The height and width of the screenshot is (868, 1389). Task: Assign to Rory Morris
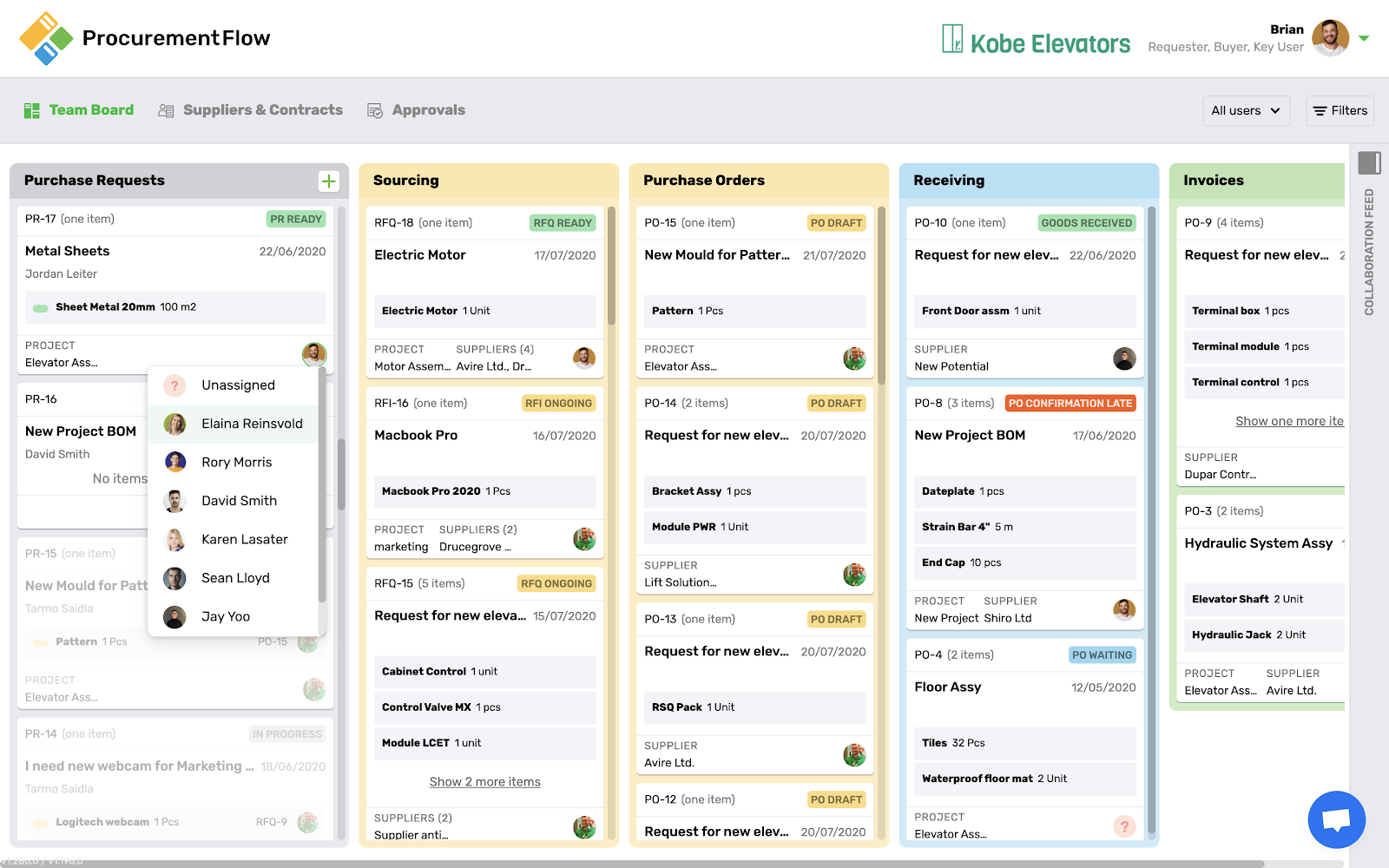coord(234,463)
